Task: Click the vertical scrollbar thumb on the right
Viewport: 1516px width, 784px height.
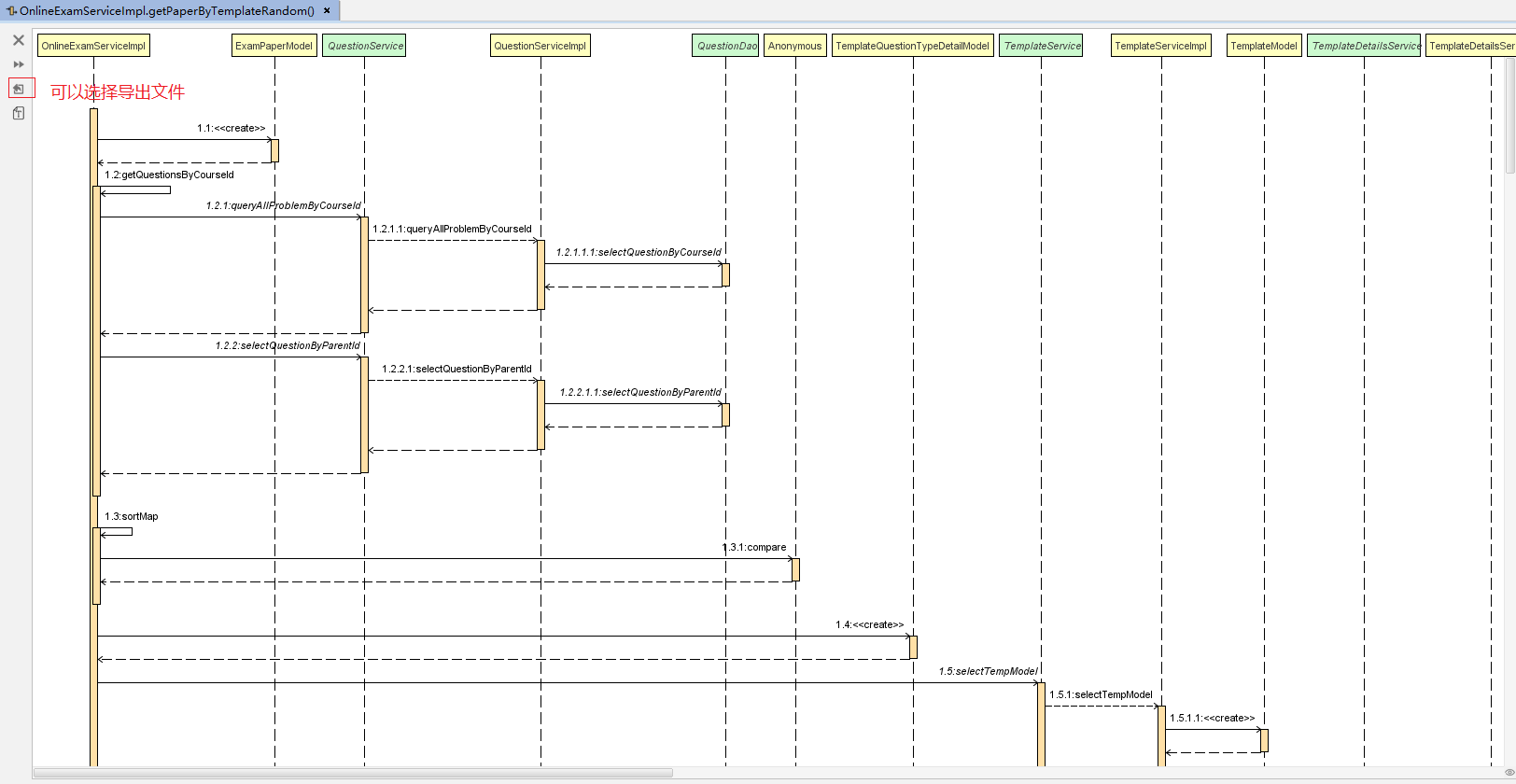Action: [1510, 115]
